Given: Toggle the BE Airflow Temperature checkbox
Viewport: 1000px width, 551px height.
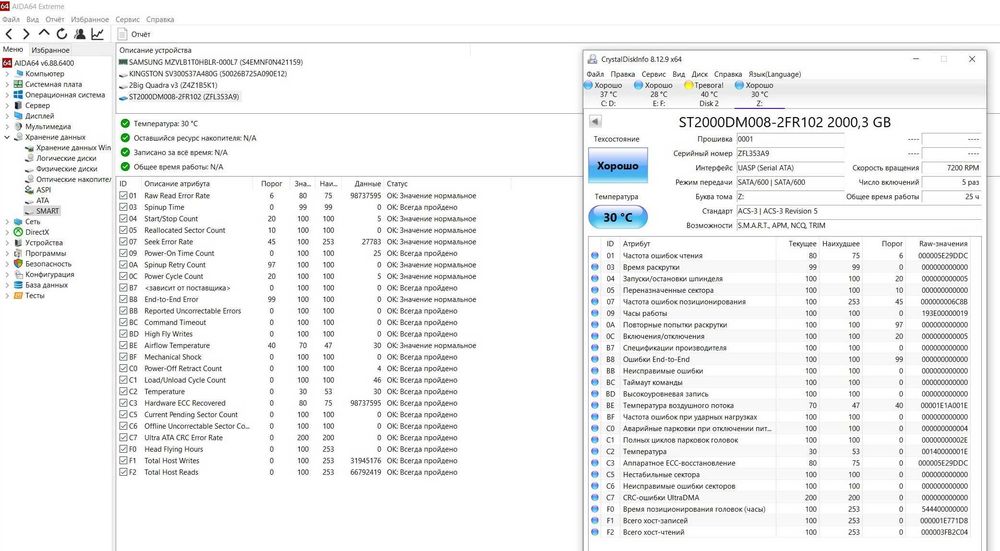Looking at the screenshot, I should coord(124,346).
